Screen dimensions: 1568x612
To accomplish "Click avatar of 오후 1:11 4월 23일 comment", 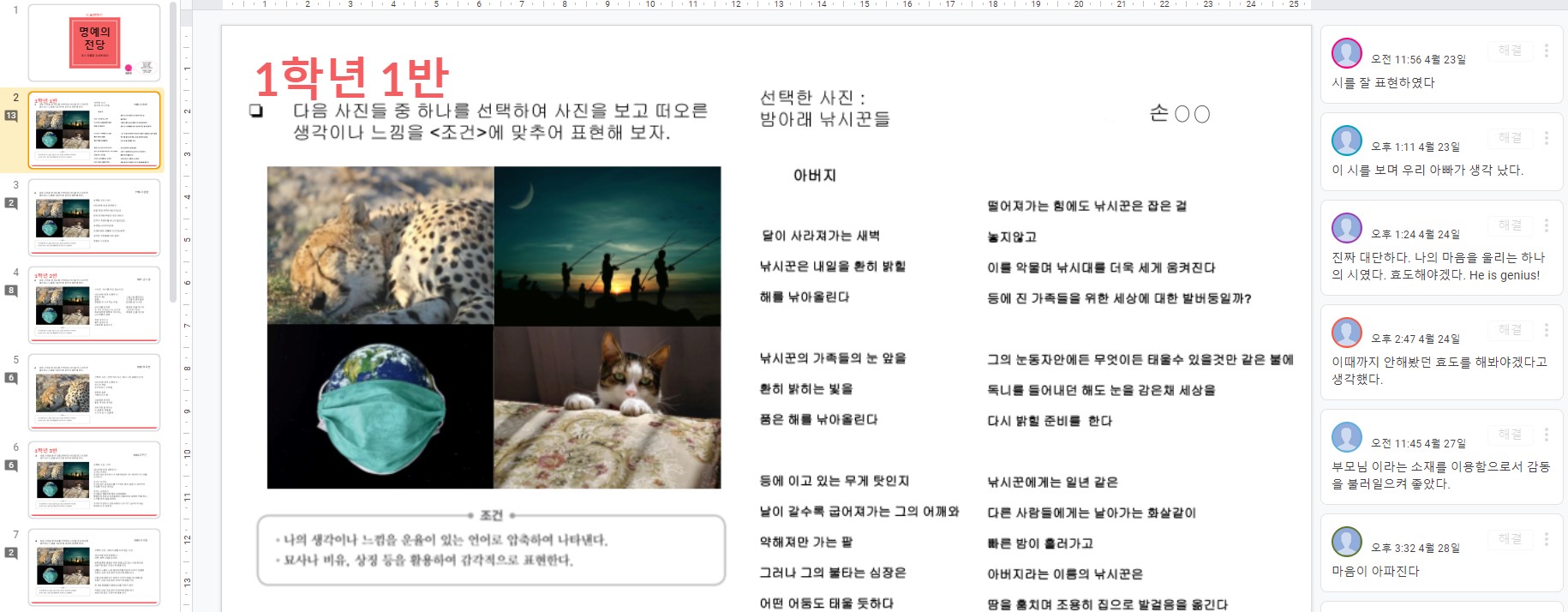I will pyautogui.click(x=1347, y=141).
